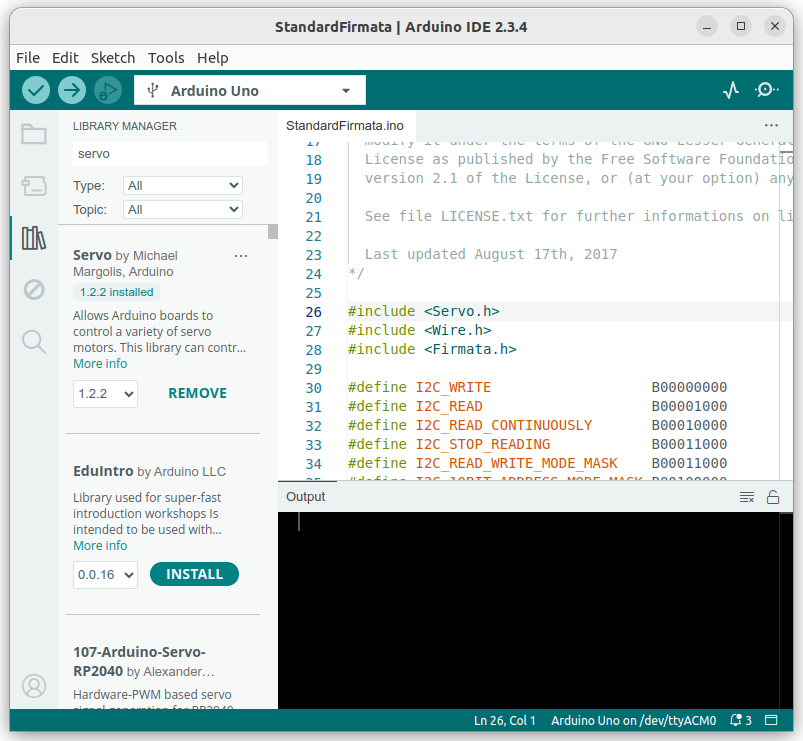Open More info for EduIntro library
This screenshot has width=803, height=741.
100,545
